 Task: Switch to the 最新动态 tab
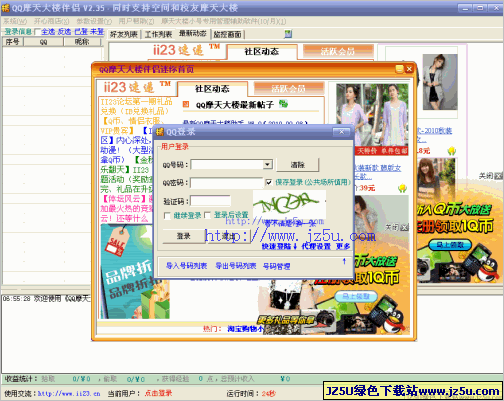[193, 33]
